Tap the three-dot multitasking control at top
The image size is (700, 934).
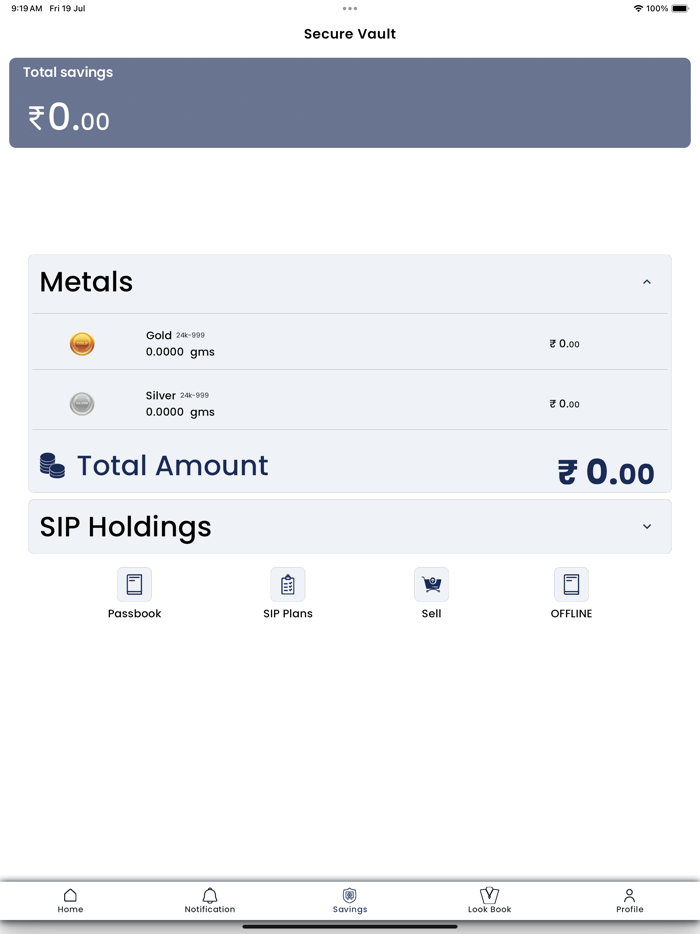[x=350, y=9]
